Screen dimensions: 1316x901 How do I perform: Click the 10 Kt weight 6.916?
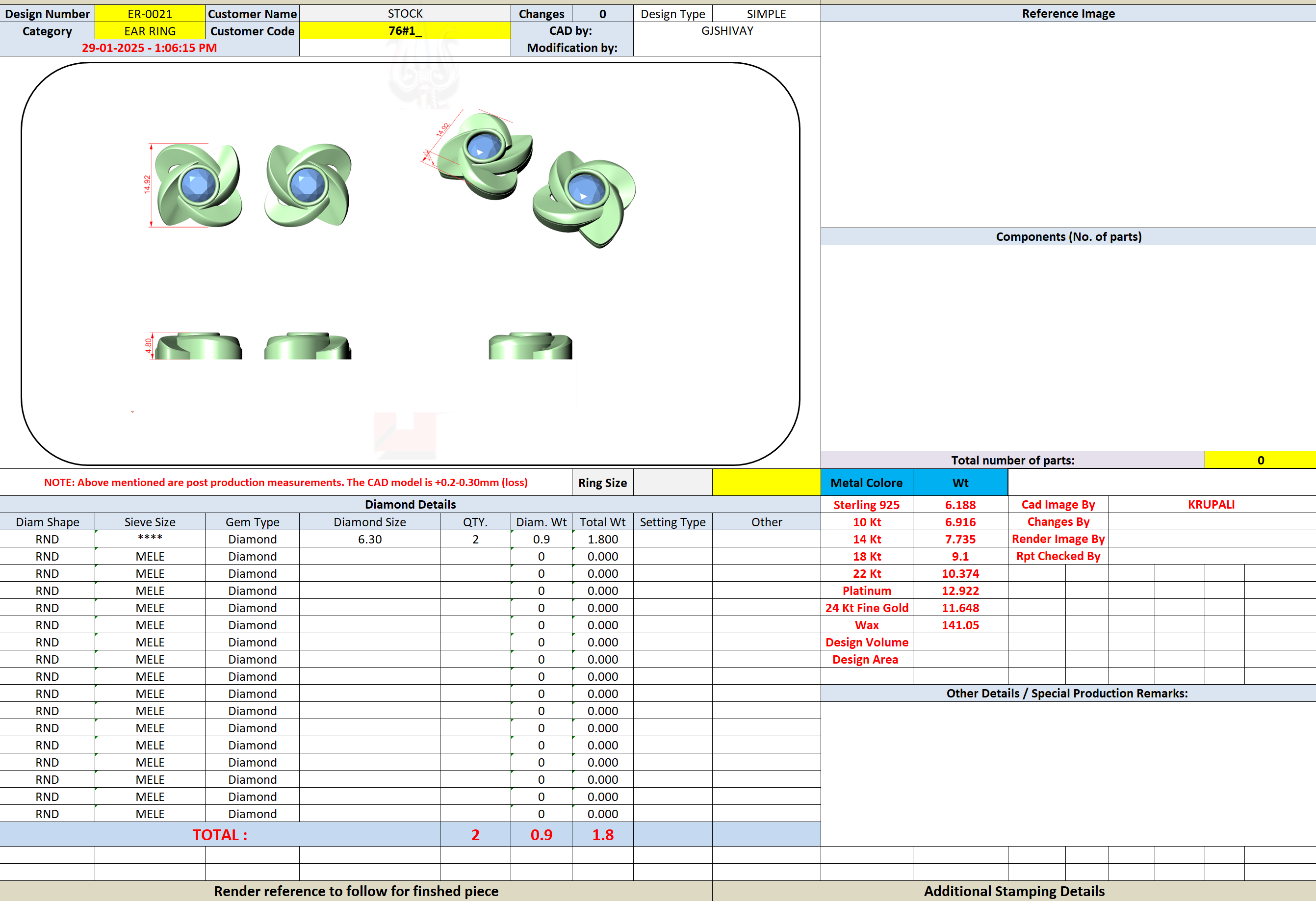(960, 521)
